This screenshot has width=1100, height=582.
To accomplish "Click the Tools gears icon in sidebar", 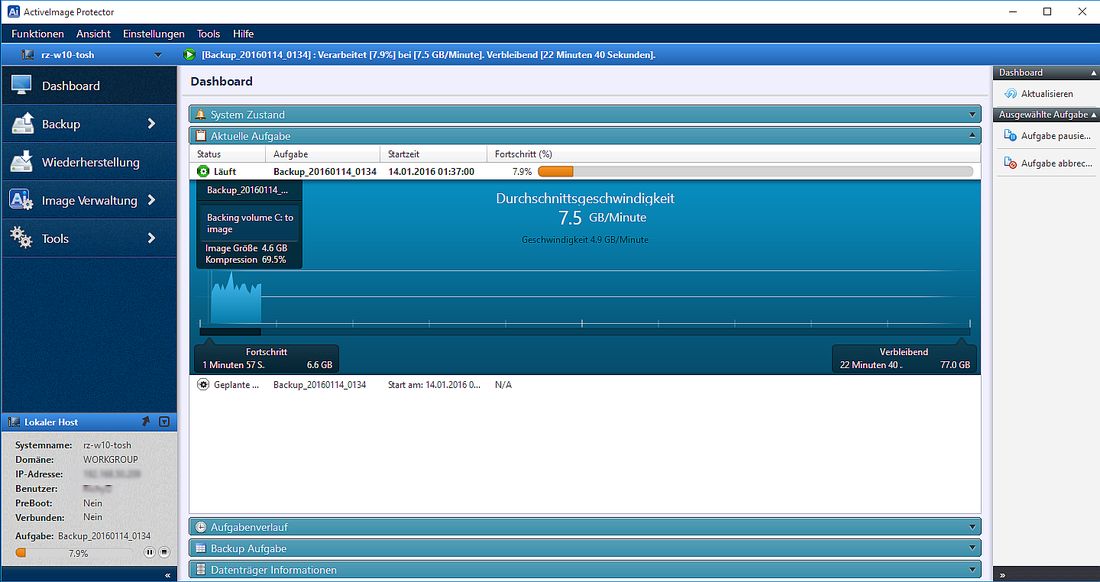I will [x=21, y=238].
